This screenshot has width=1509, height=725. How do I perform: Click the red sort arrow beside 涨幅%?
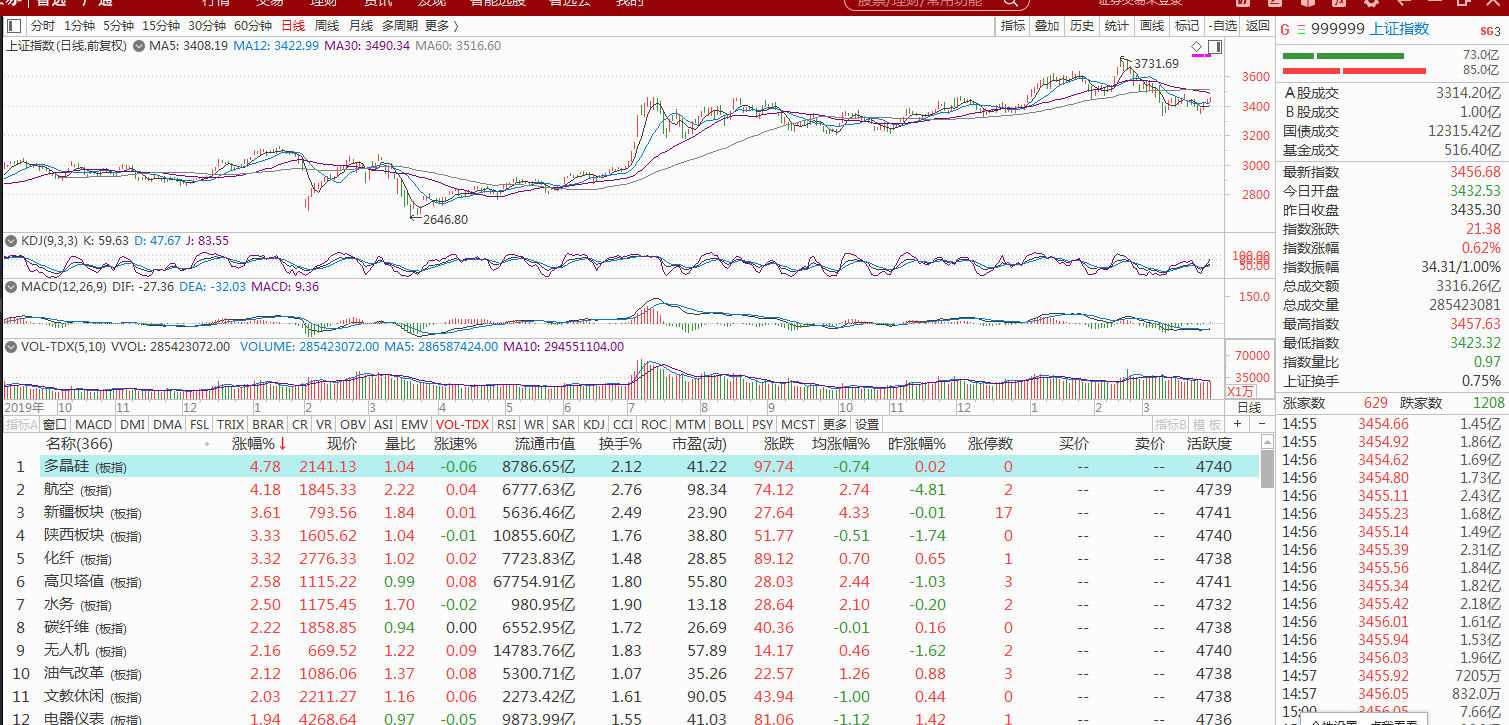click(x=283, y=443)
